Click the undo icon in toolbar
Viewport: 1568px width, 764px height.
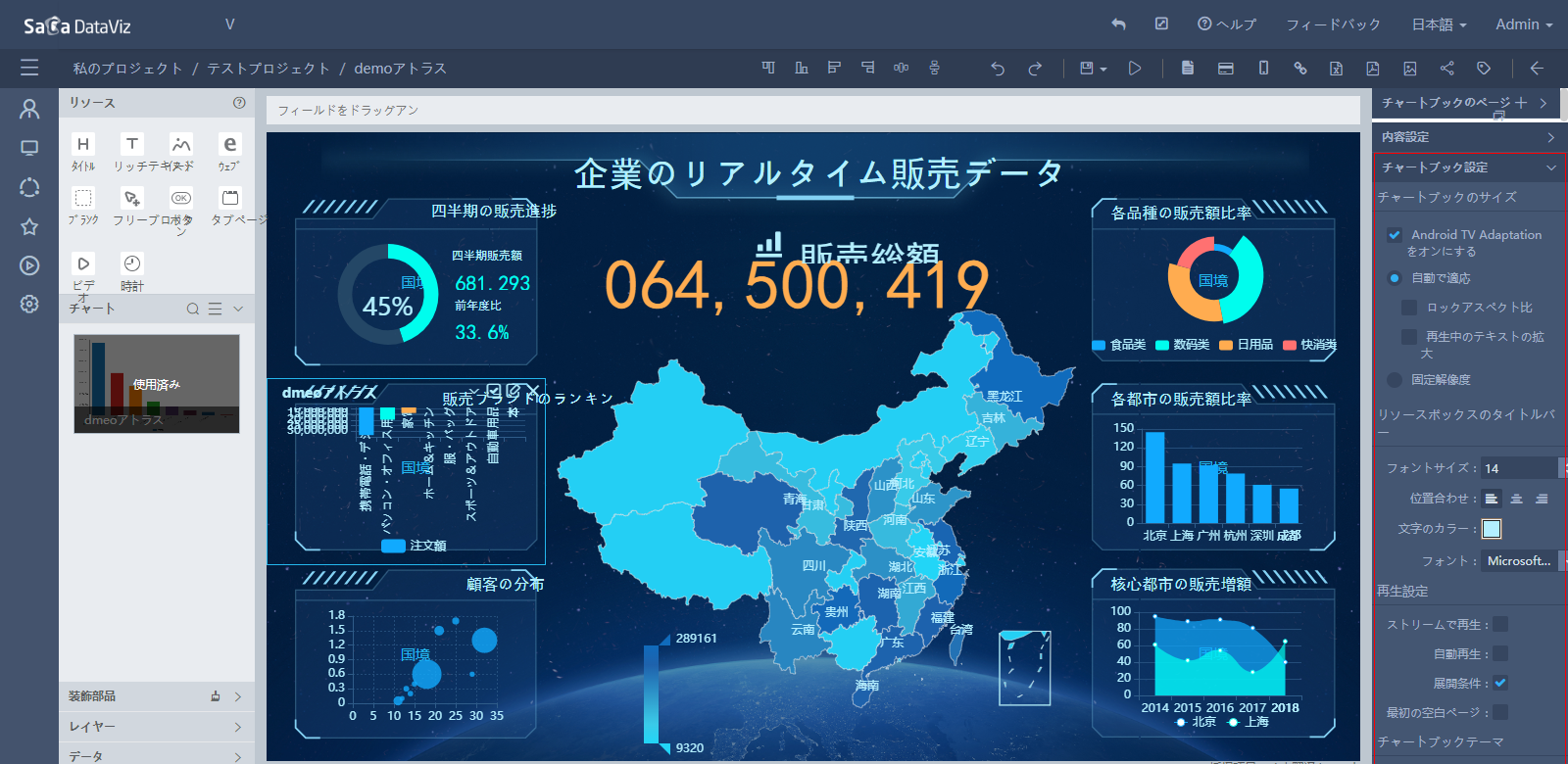click(998, 69)
